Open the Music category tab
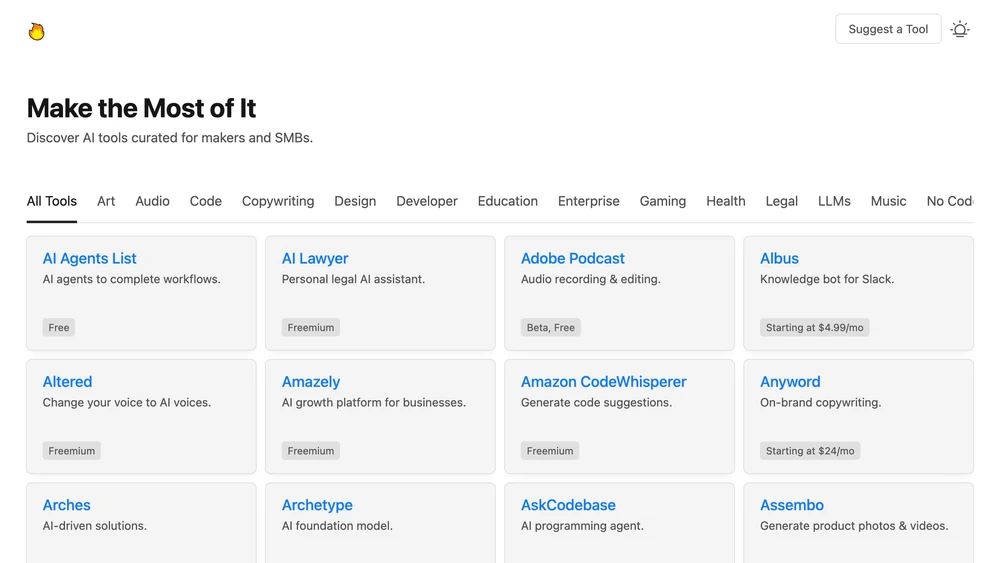This screenshot has width=1000, height=563. [888, 201]
